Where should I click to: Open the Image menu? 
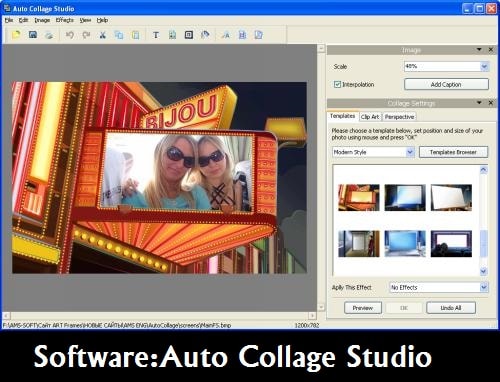tap(42, 20)
